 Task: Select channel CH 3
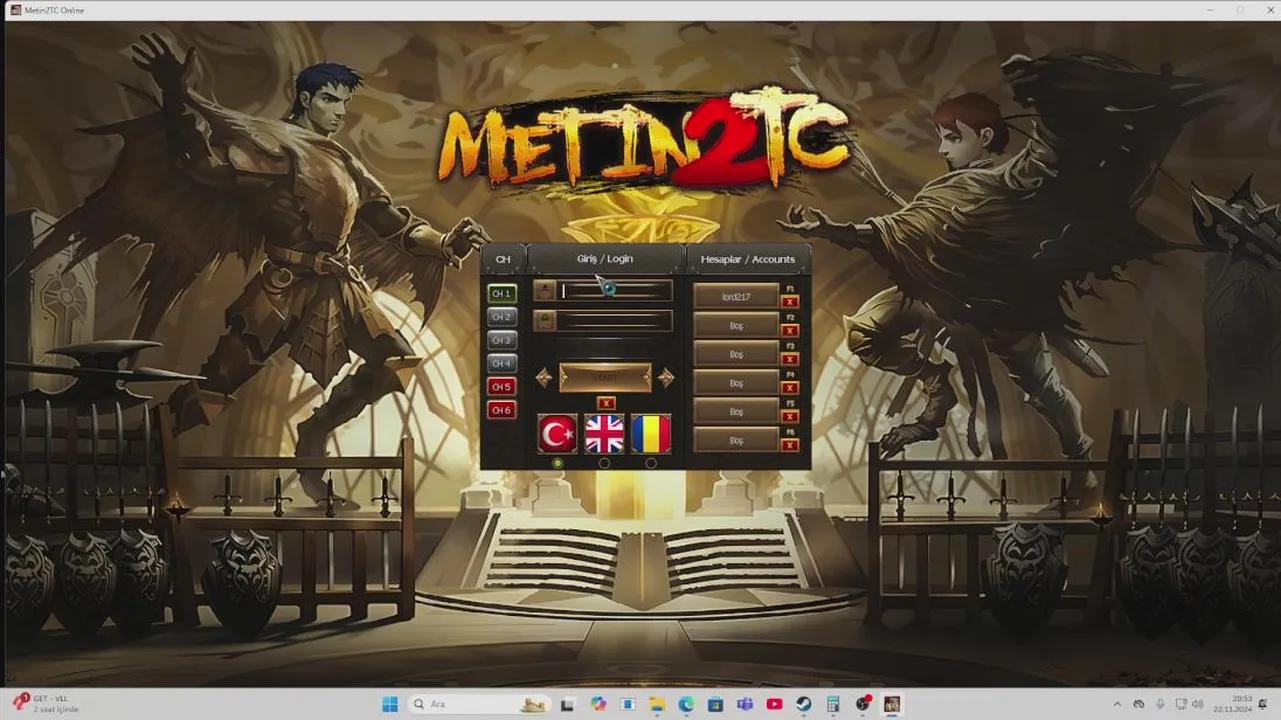pos(502,340)
